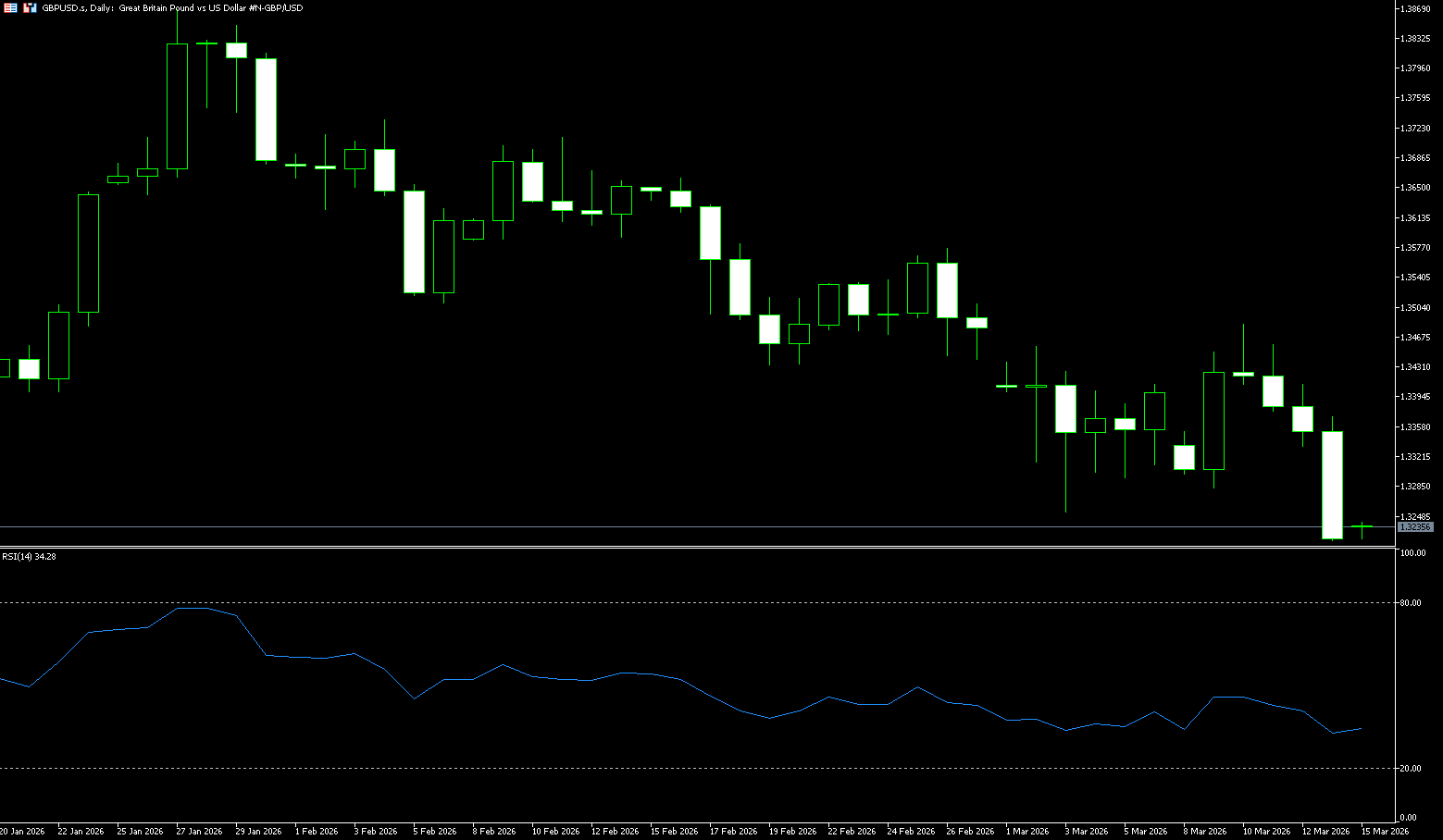Image resolution: width=1443 pixels, height=840 pixels.
Task: Click the second icon beside the GBPUSD title
Action: point(30,7)
